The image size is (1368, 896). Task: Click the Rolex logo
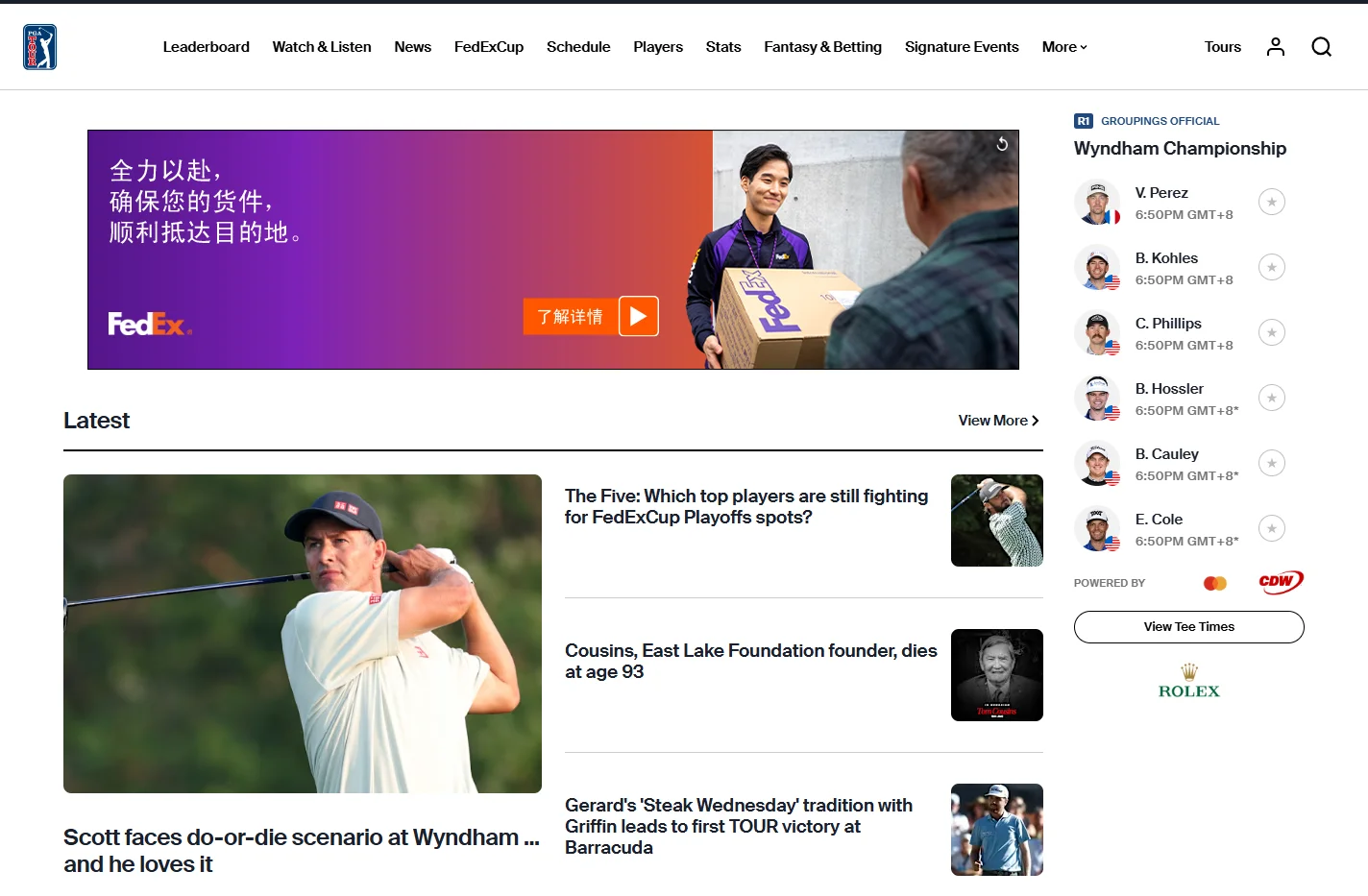(x=1189, y=681)
